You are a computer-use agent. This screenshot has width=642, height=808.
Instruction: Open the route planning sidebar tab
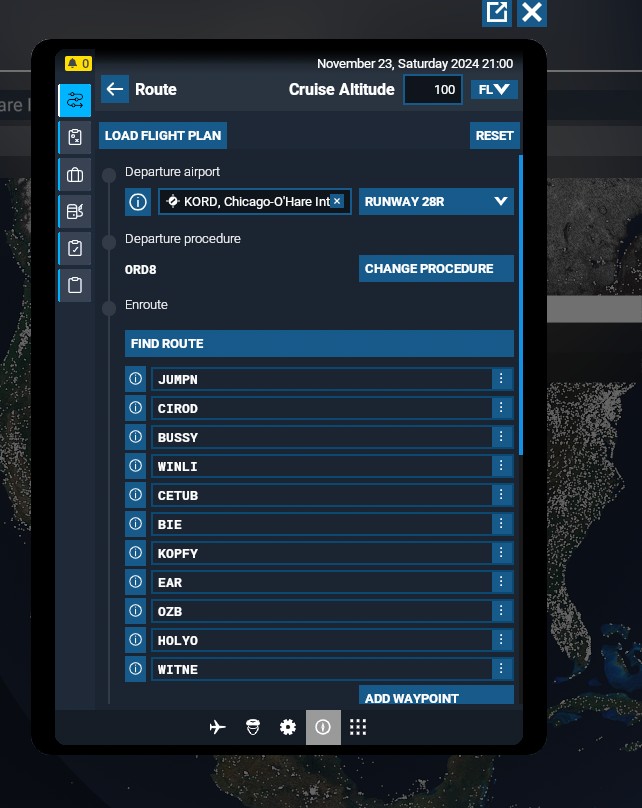(74, 101)
